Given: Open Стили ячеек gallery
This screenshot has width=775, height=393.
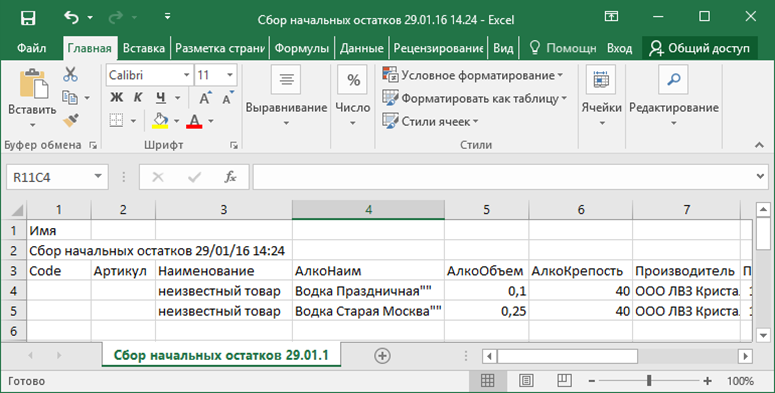Looking at the screenshot, I should coord(431,121).
